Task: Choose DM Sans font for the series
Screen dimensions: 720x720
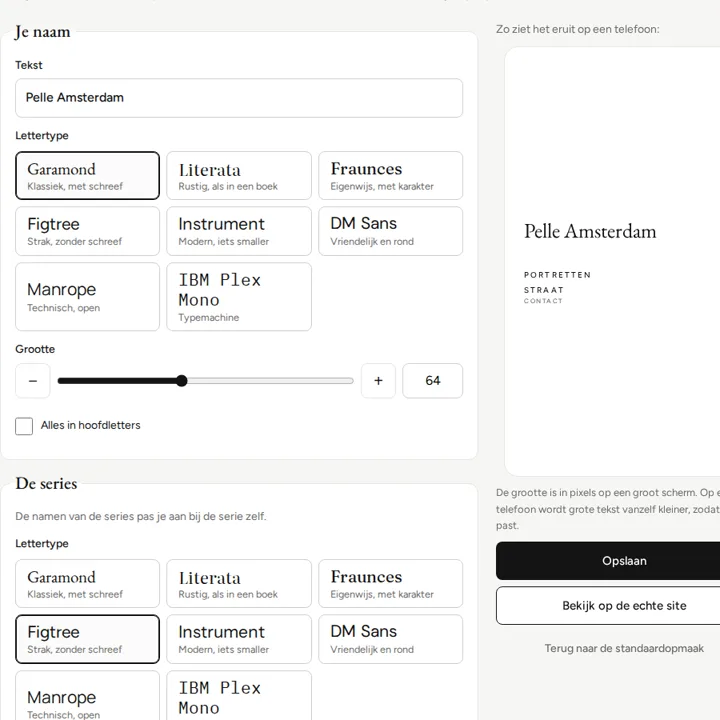Action: [390, 639]
